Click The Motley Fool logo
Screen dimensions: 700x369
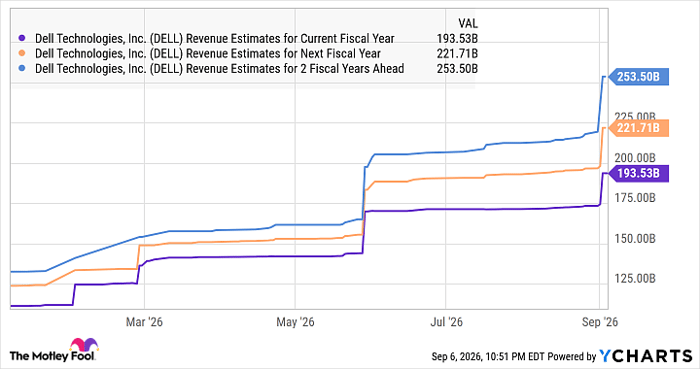pos(54,350)
